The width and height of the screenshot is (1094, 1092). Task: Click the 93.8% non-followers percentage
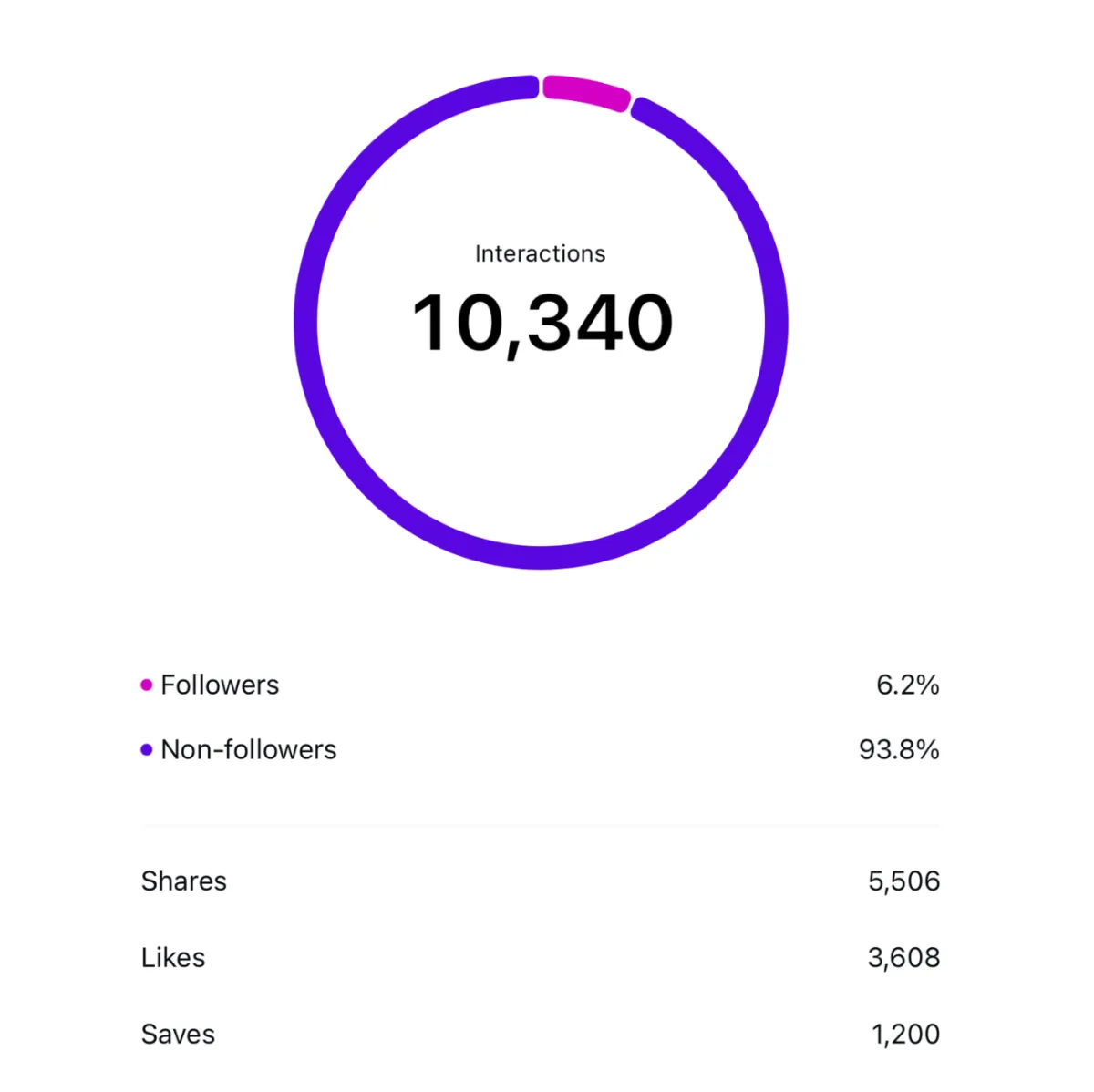click(x=899, y=749)
